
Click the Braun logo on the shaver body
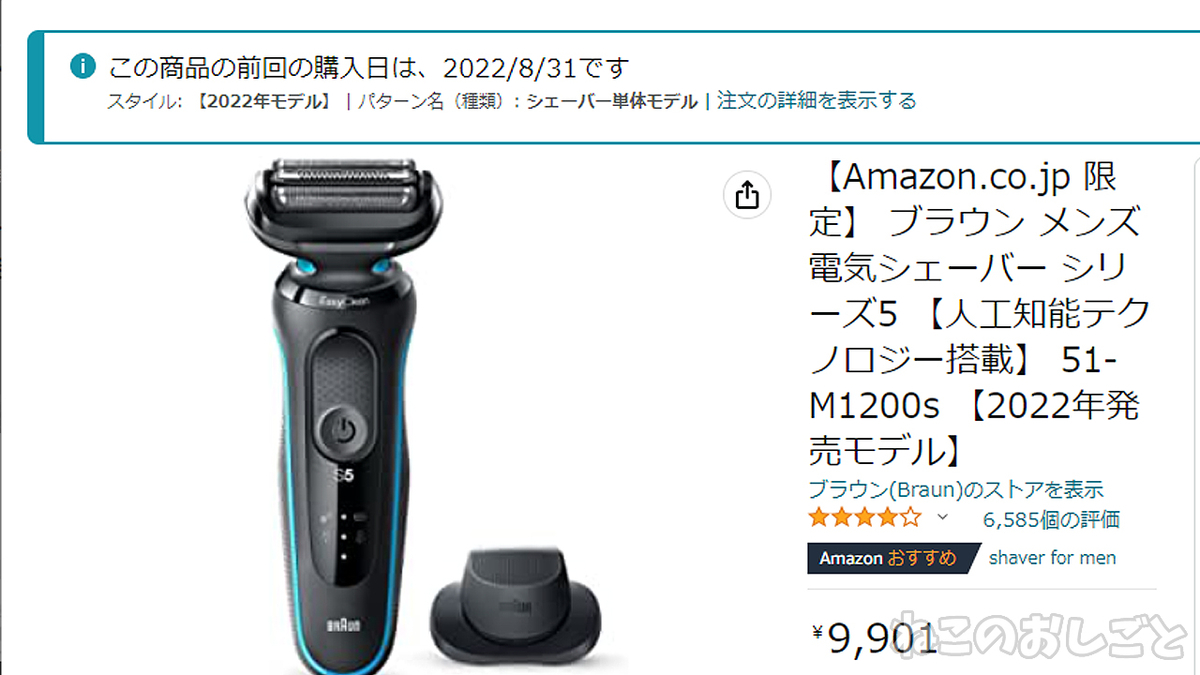[344, 626]
